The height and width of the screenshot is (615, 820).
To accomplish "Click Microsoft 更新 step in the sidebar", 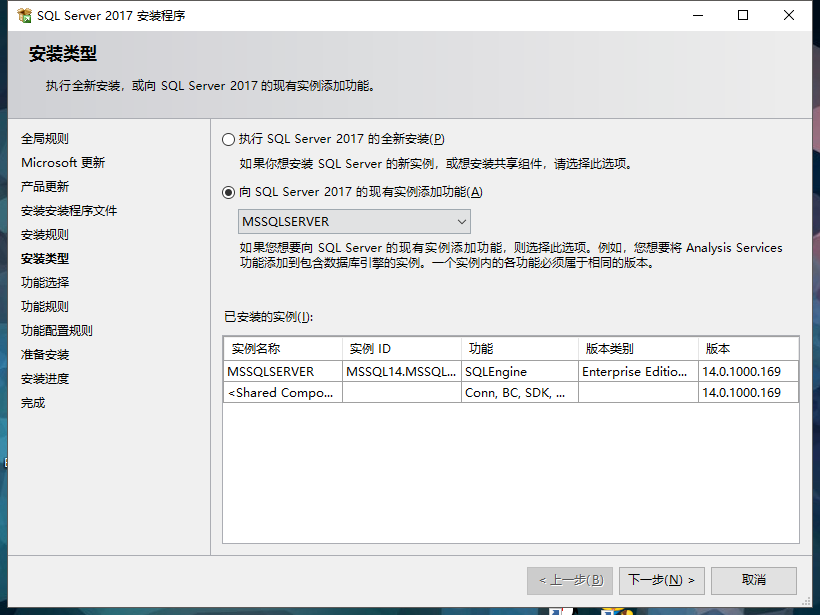I will 63,162.
